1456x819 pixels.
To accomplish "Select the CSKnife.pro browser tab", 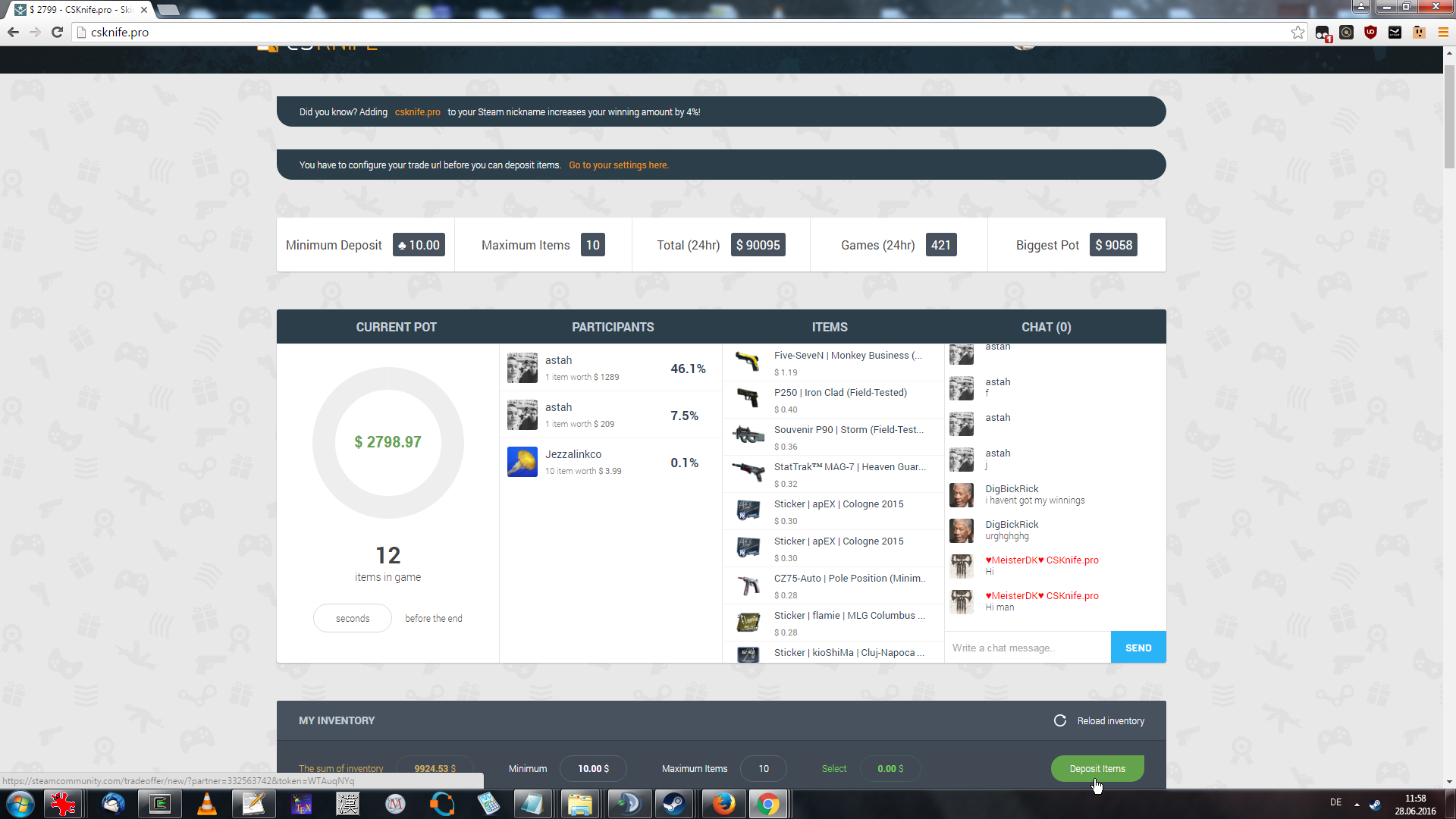I will coord(80,10).
